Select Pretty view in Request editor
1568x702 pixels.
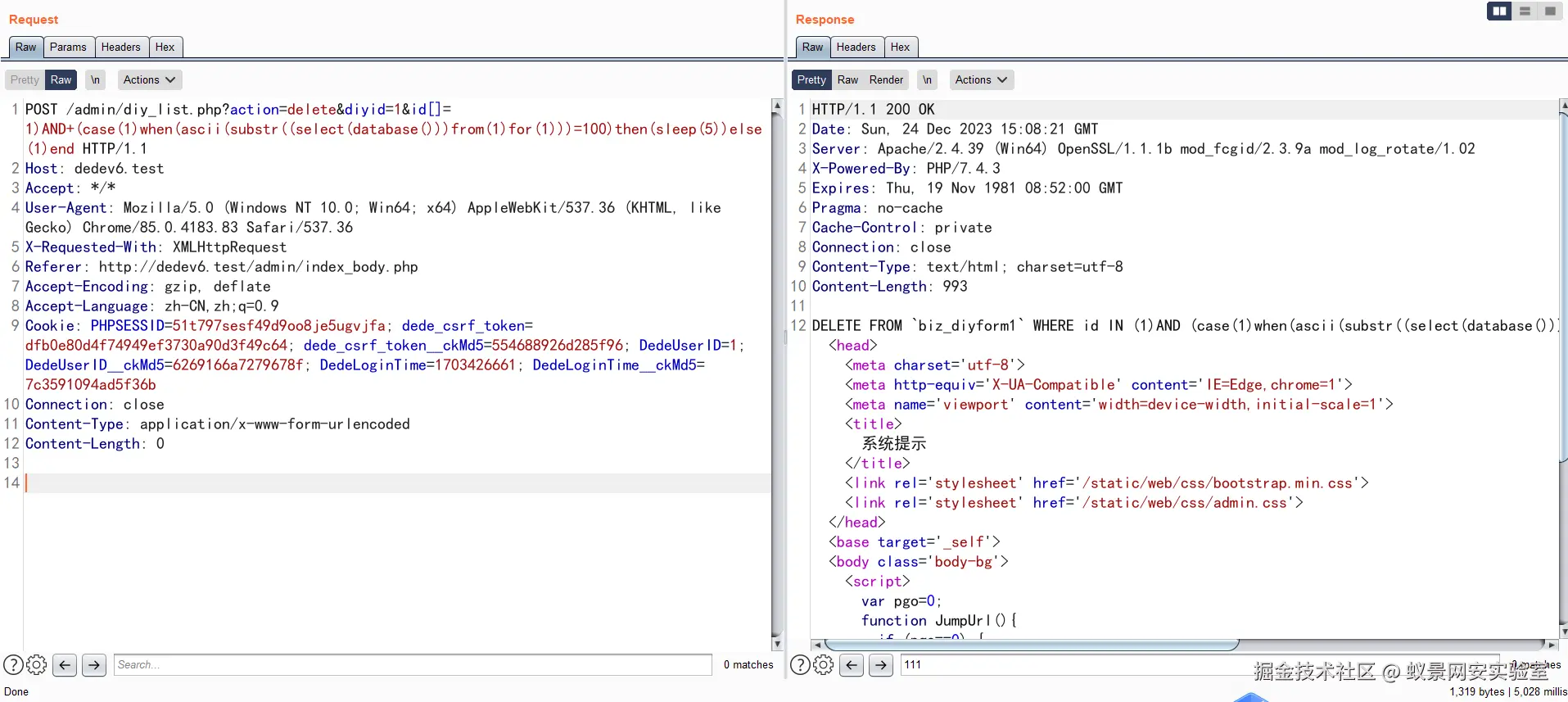(x=25, y=79)
